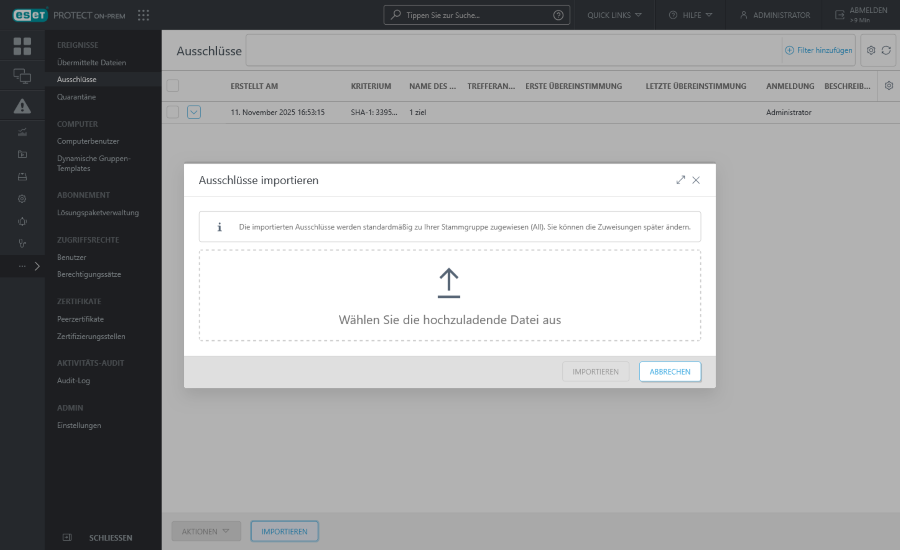Open the column settings gear in table header

point(888,86)
